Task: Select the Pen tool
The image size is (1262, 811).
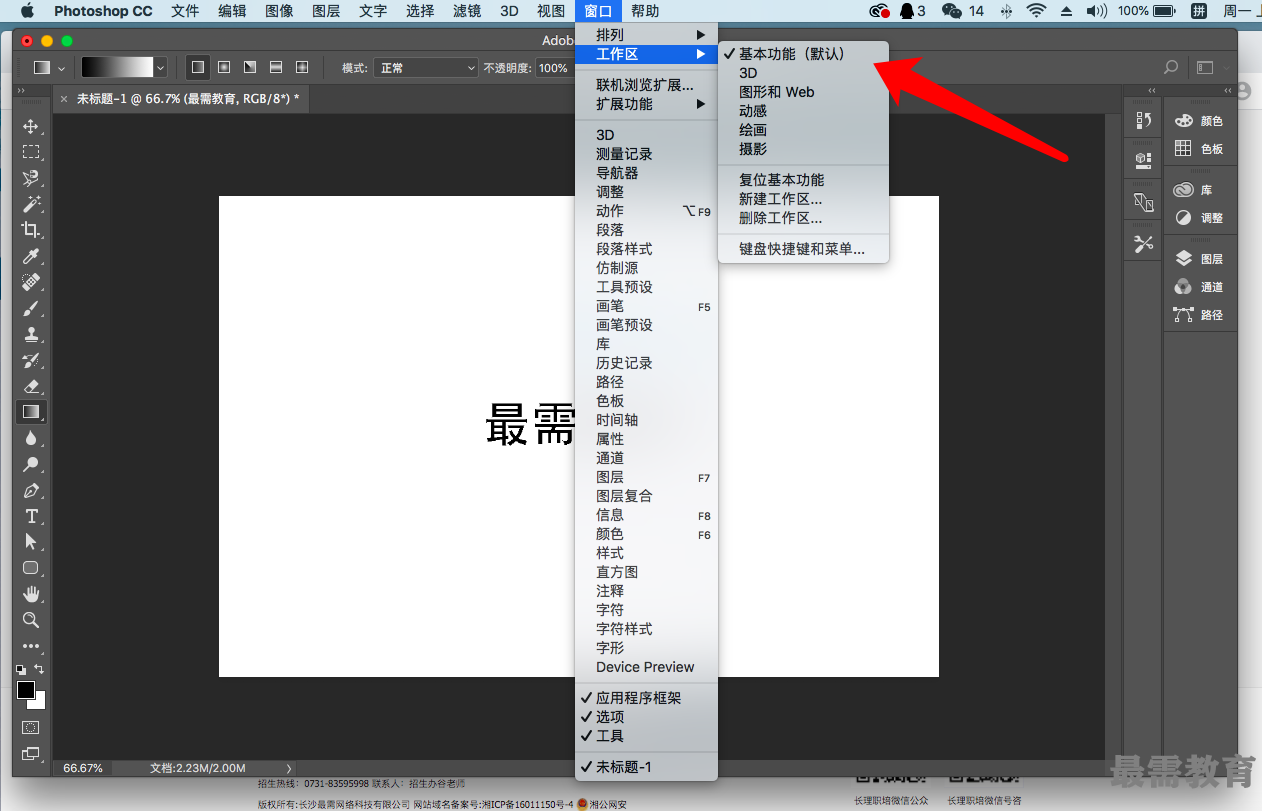Action: click(x=31, y=490)
